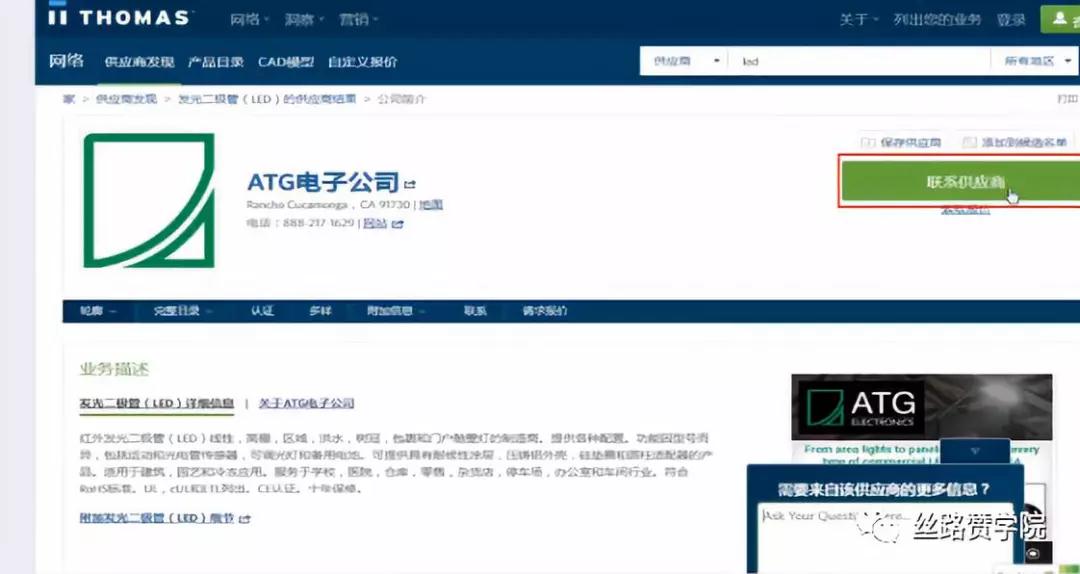Open the 营销 dropdown menu
Image resolution: width=1080 pixels, height=574 pixels.
click(359, 19)
